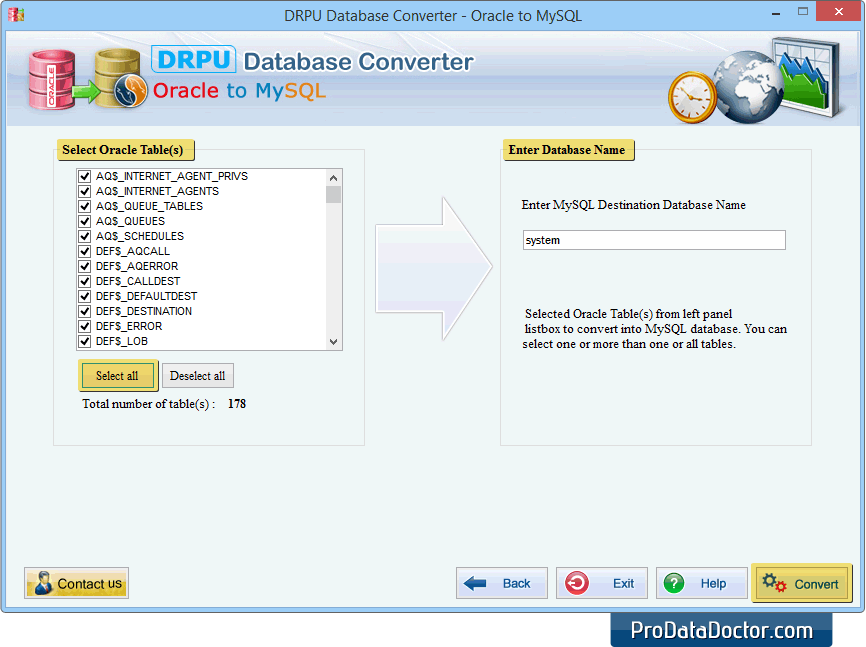Toggle AQ$_QUEUES checkbox

[x=85, y=221]
